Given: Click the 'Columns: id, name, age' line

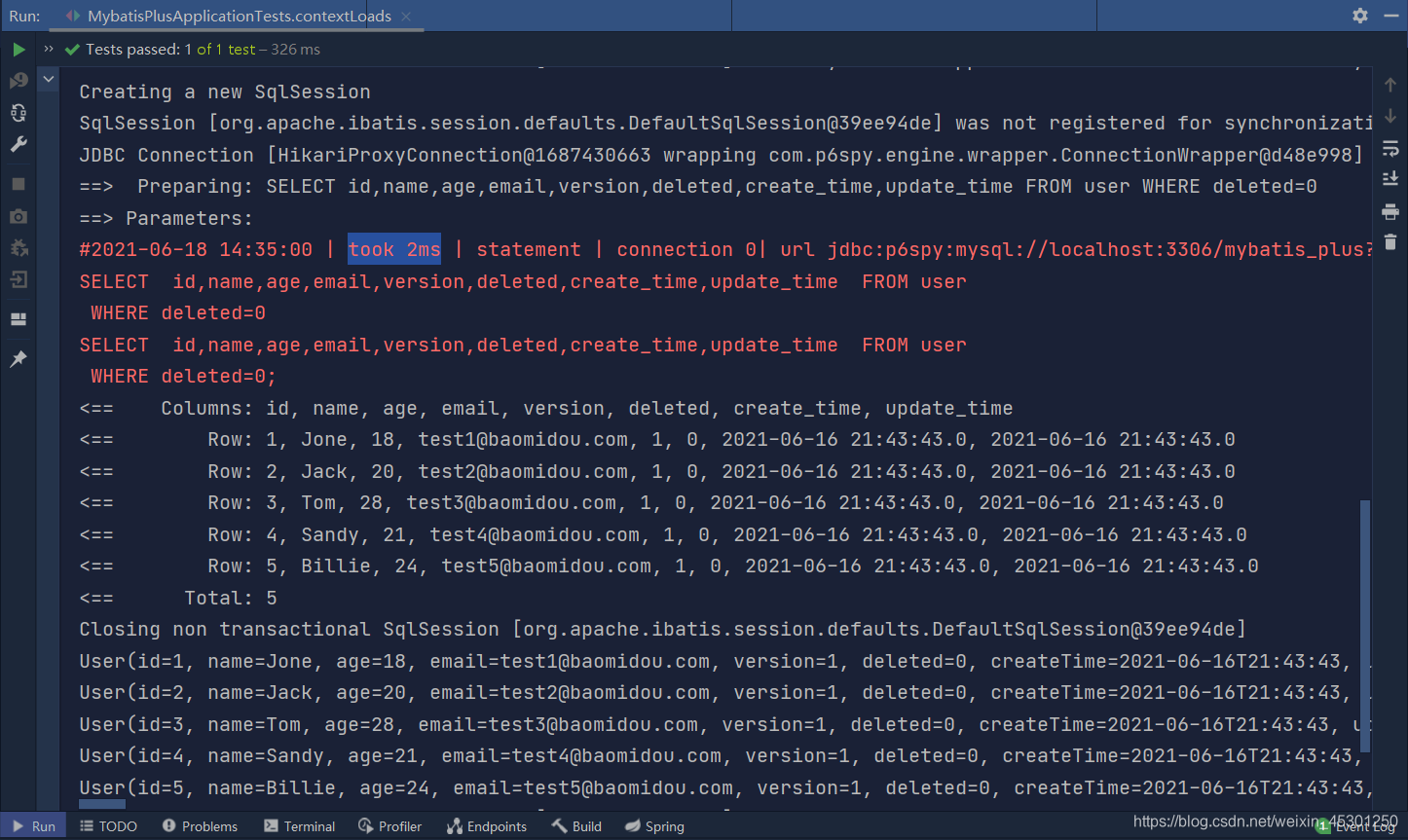Looking at the screenshot, I should pos(546,409).
